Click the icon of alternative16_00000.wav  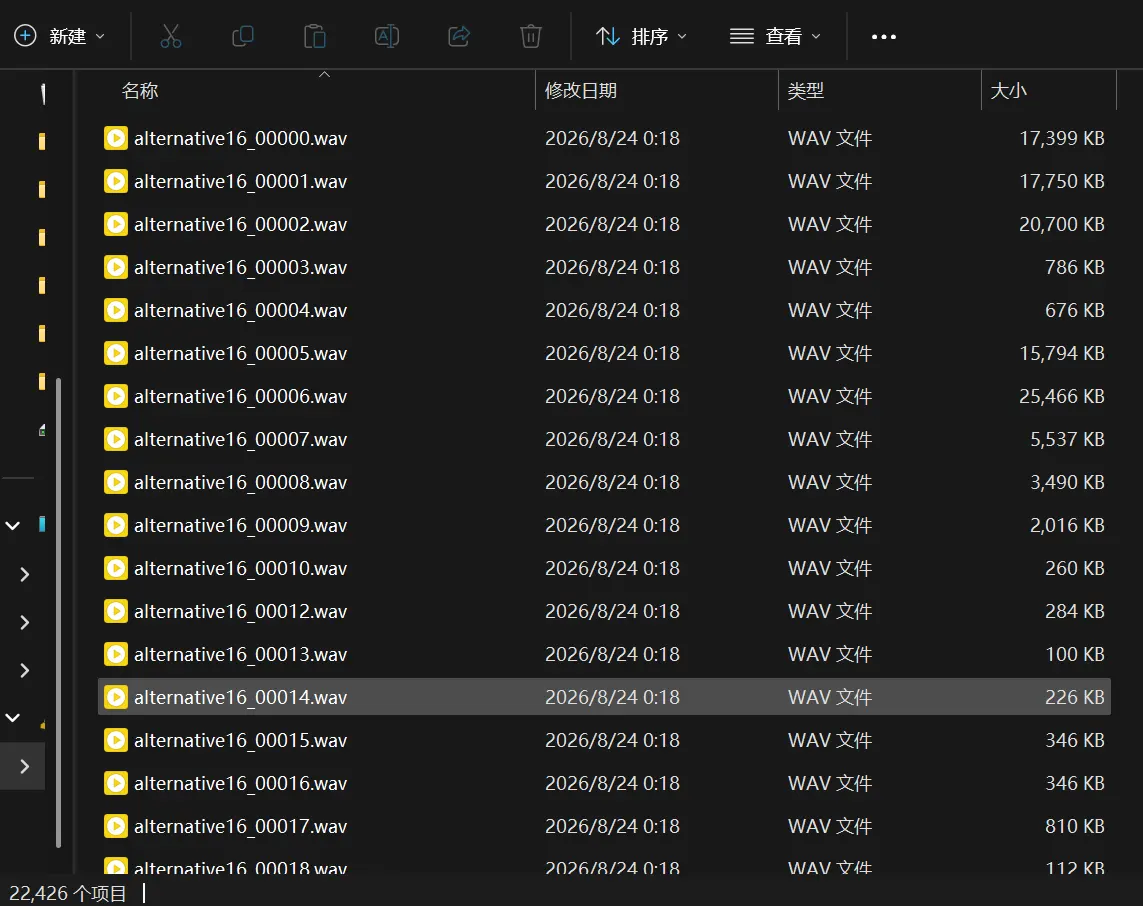[x=116, y=138]
